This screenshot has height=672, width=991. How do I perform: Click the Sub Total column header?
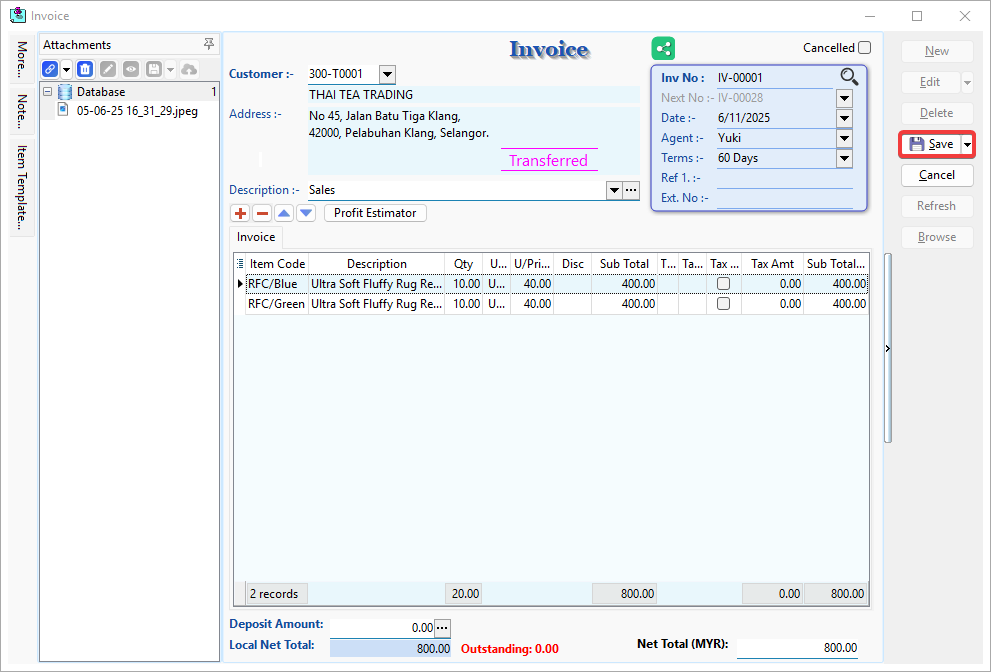tap(624, 264)
